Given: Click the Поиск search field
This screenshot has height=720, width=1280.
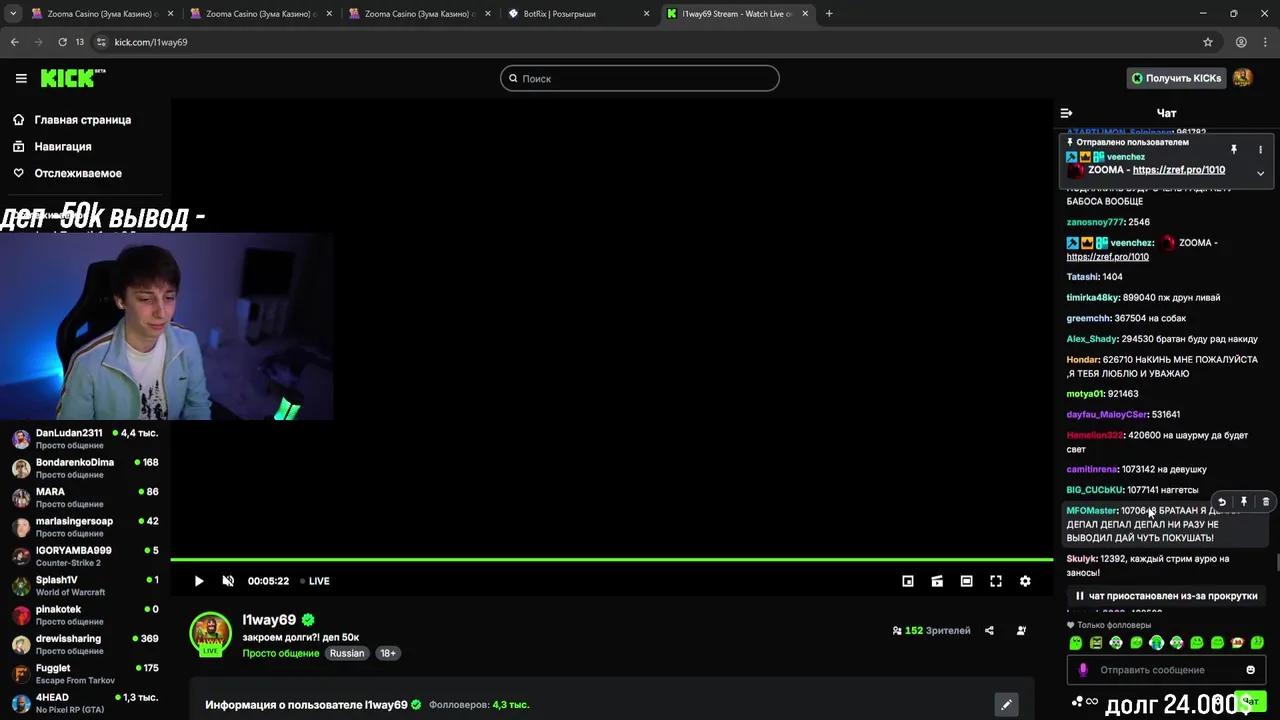Looking at the screenshot, I should pyautogui.click(x=640, y=78).
